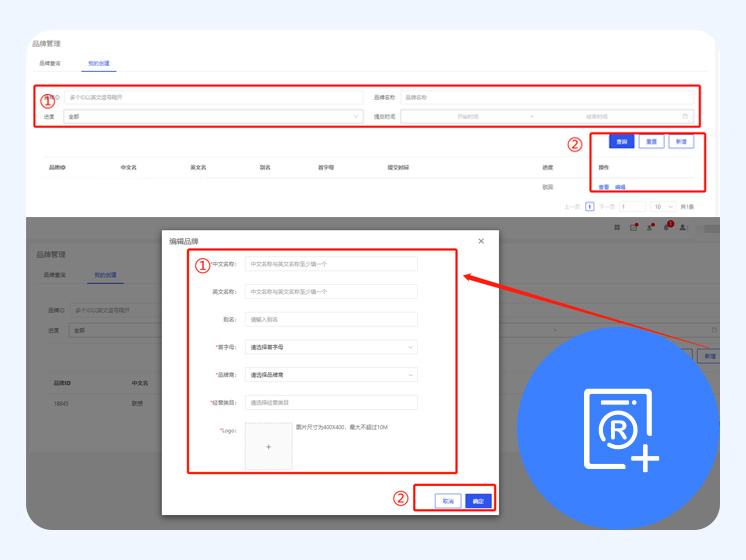Click the 重置 button

[x=651, y=142]
